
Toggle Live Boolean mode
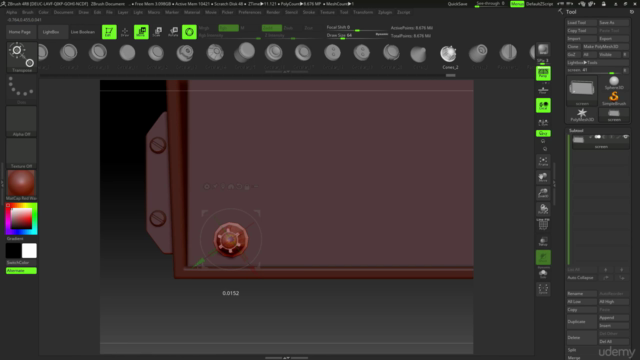[x=82, y=32]
